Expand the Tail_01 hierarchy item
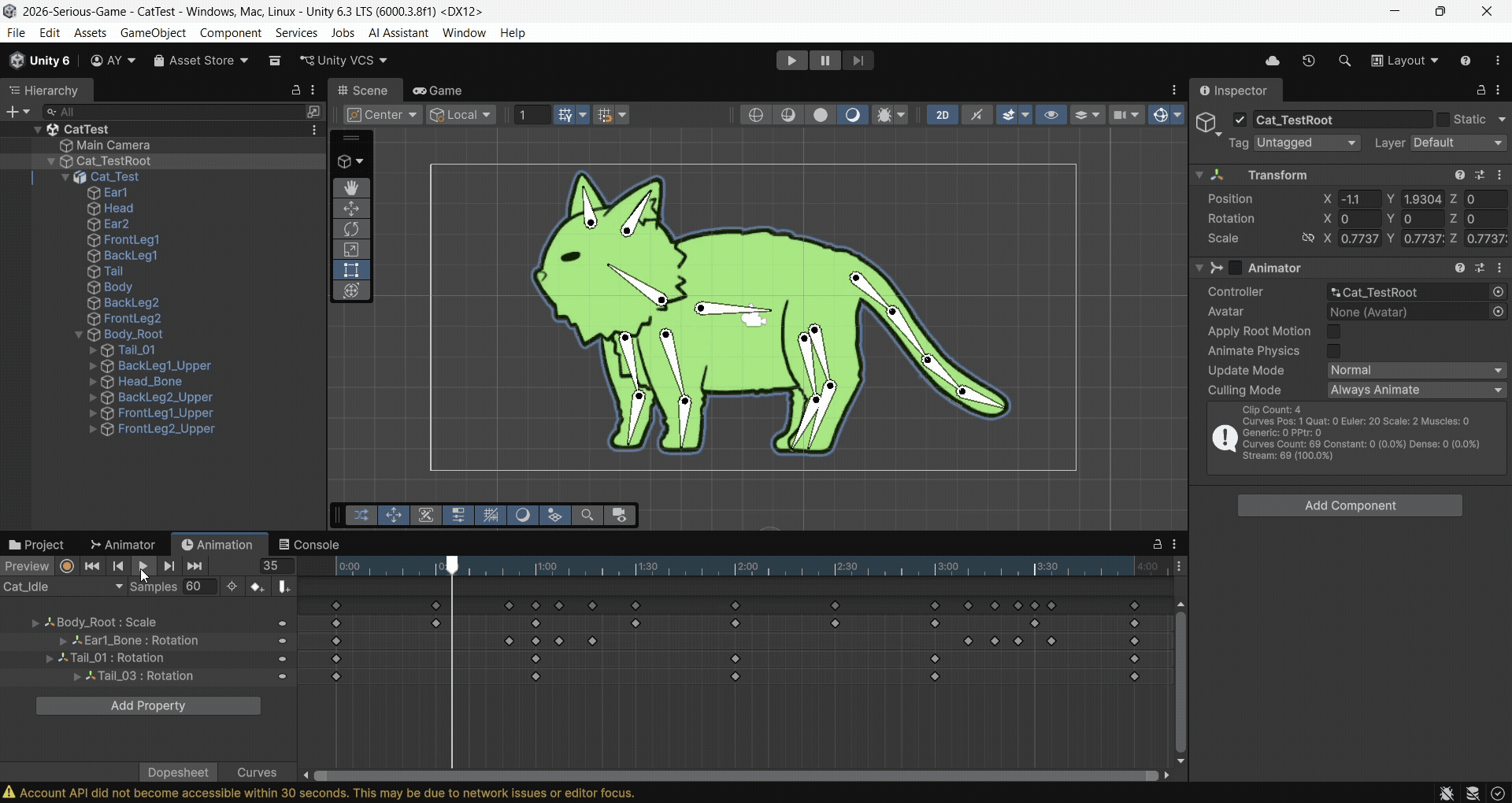Image resolution: width=1512 pixels, height=803 pixels. [92, 350]
